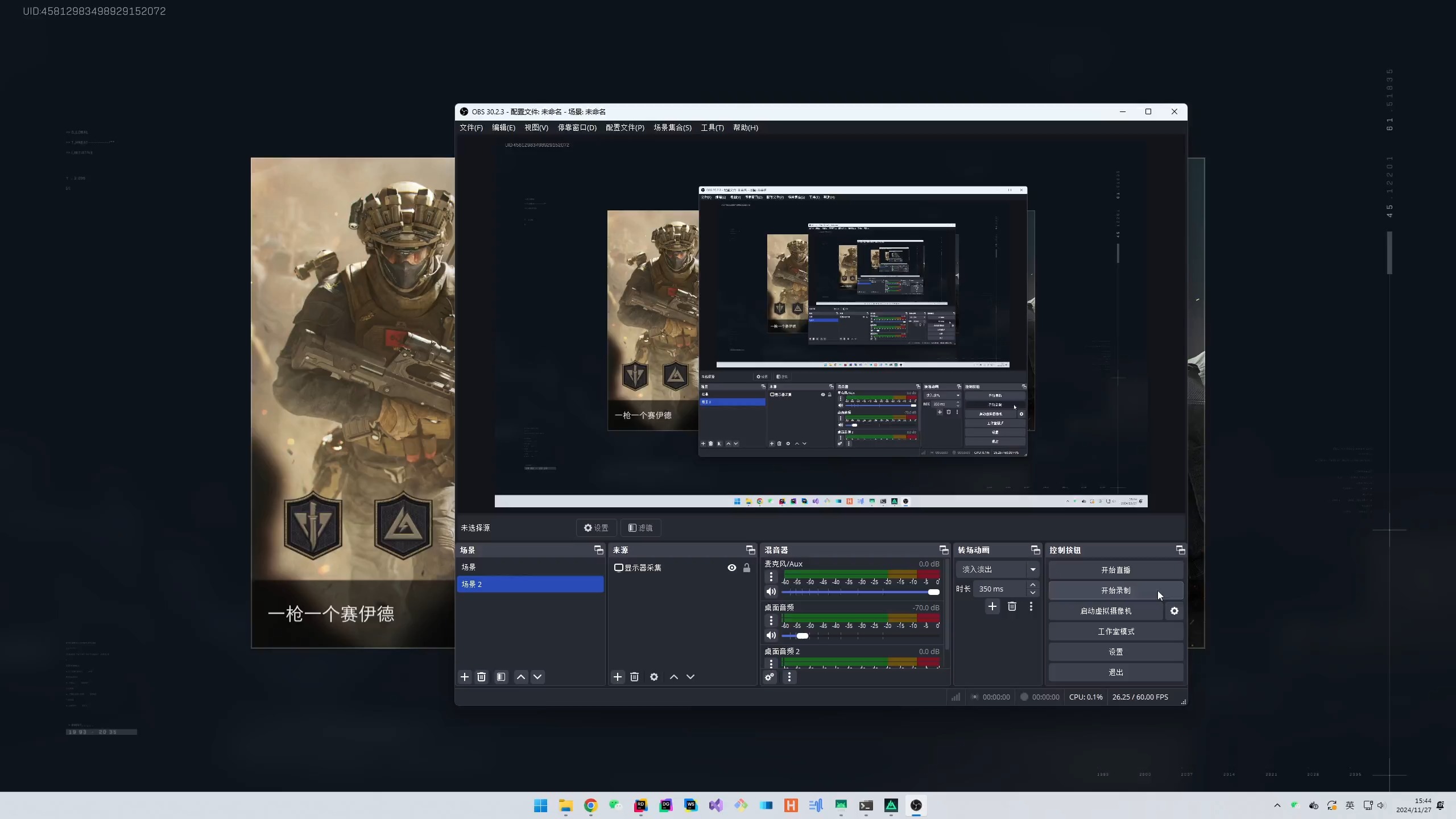Open source properties with the gear icon
1456x819 pixels.
654,677
